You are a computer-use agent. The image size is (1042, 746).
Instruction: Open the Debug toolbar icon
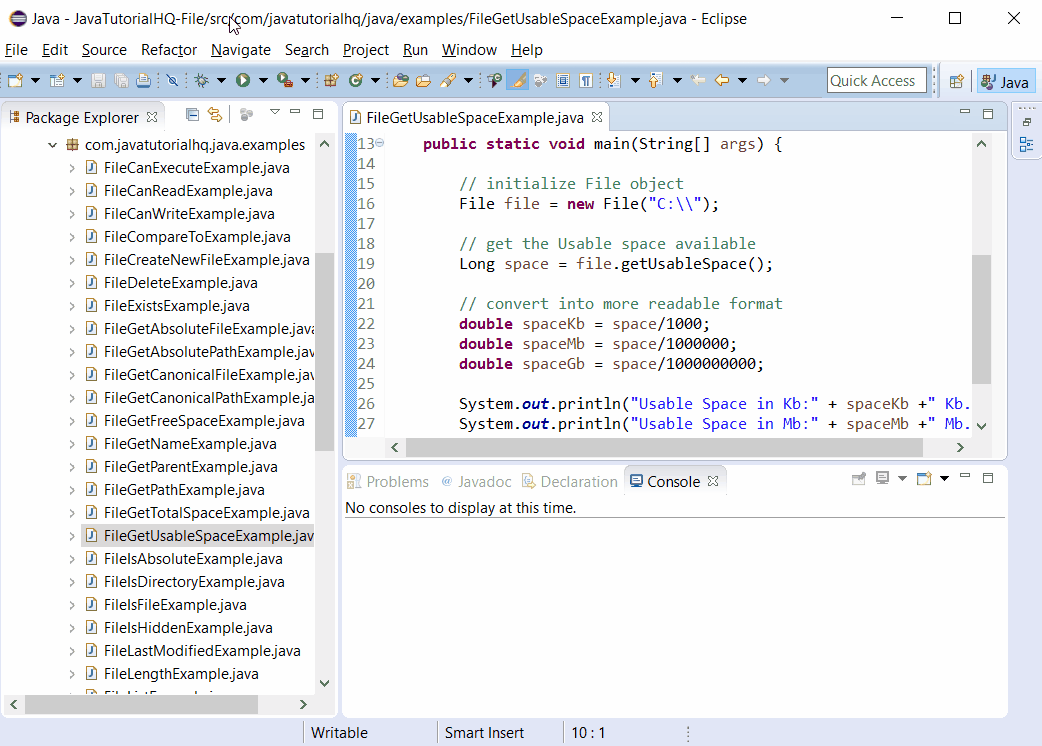point(201,80)
